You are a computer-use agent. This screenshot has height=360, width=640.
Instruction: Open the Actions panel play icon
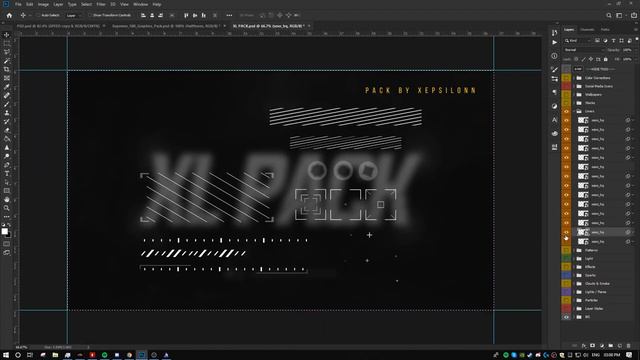tap(554, 42)
